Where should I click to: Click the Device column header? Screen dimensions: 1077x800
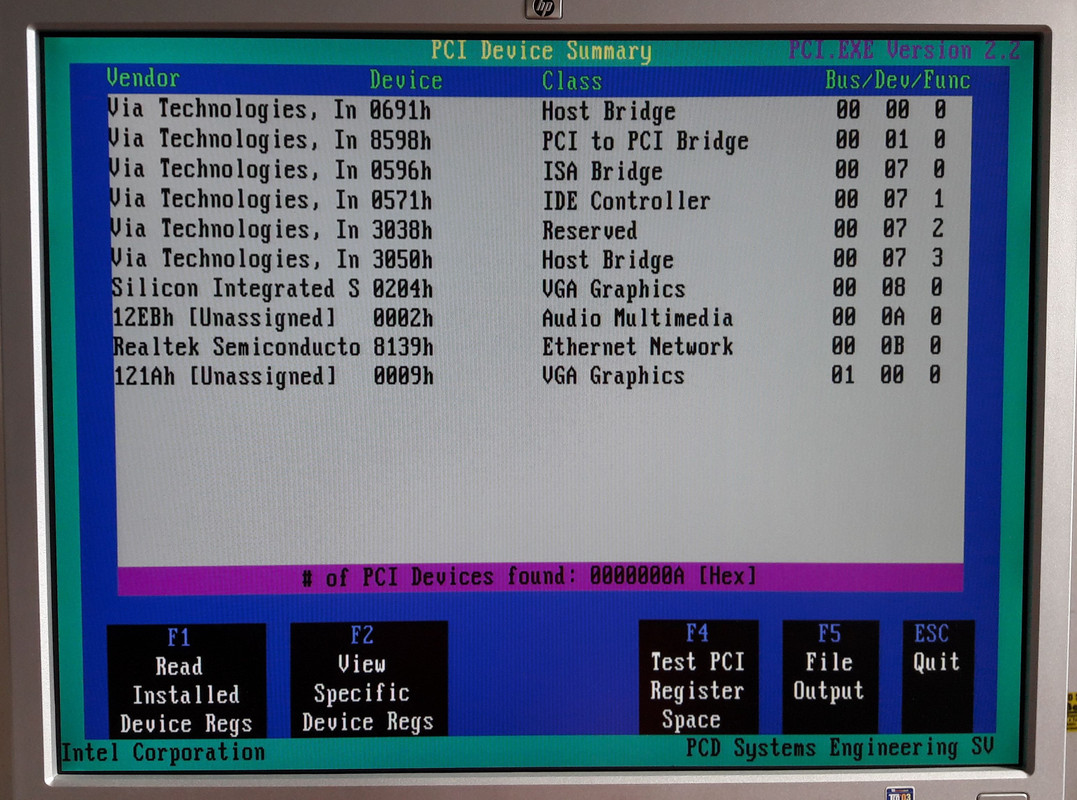click(x=406, y=80)
